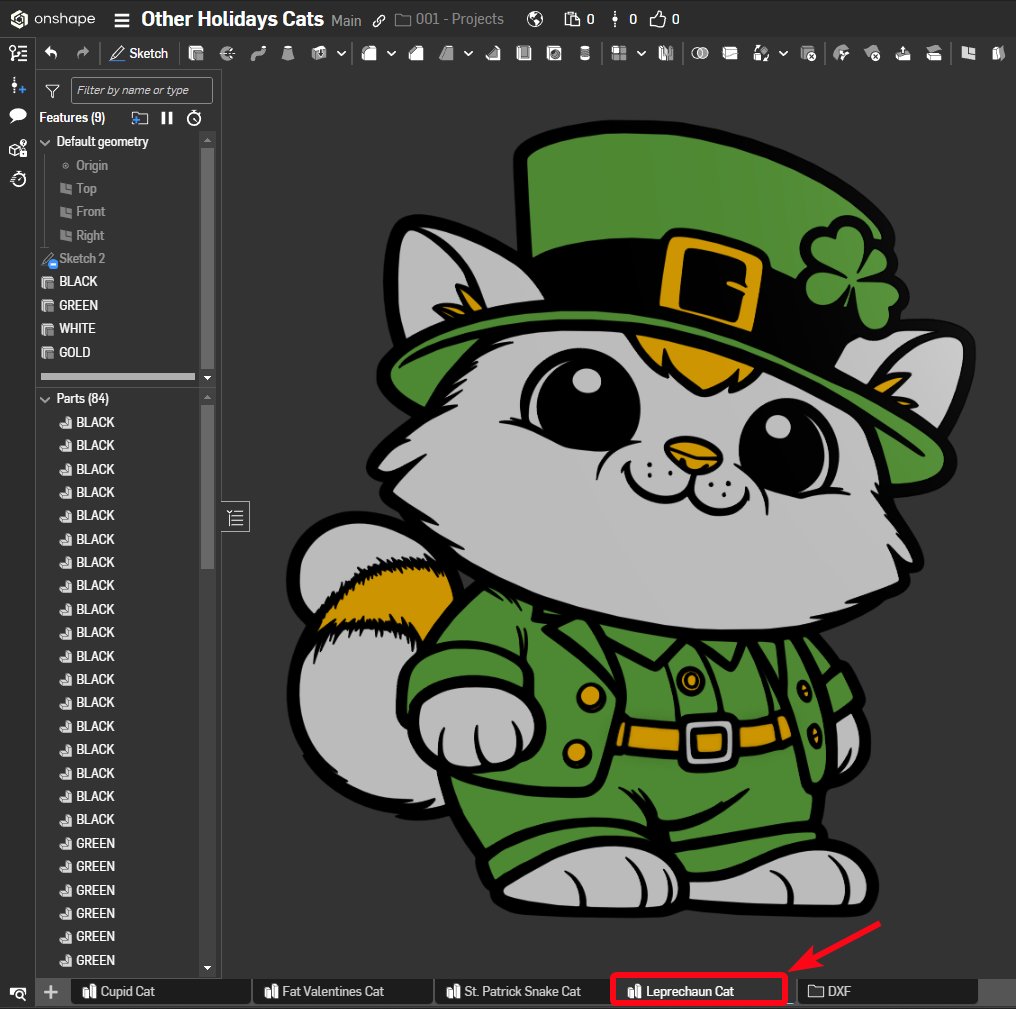Screen dimensions: 1016x1009
Task: Select the Thicken tool
Action: pos(319,53)
